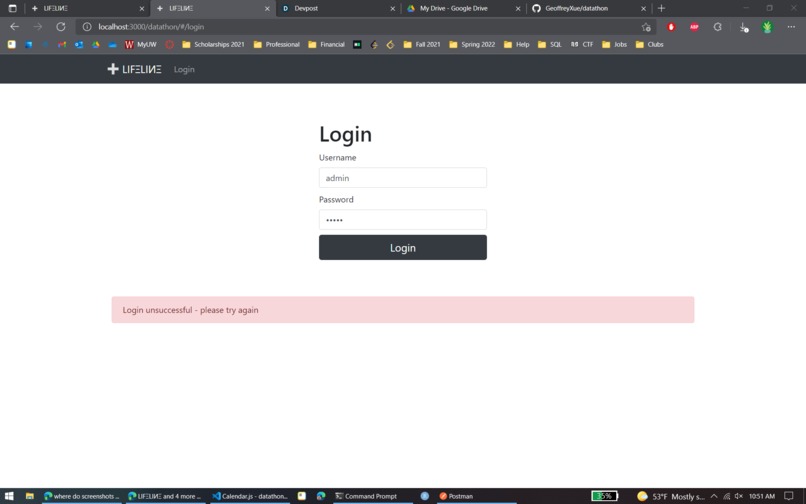Switch to the GeoffreyXue/datathon tab
This screenshot has height=504, width=806.
[589, 8]
